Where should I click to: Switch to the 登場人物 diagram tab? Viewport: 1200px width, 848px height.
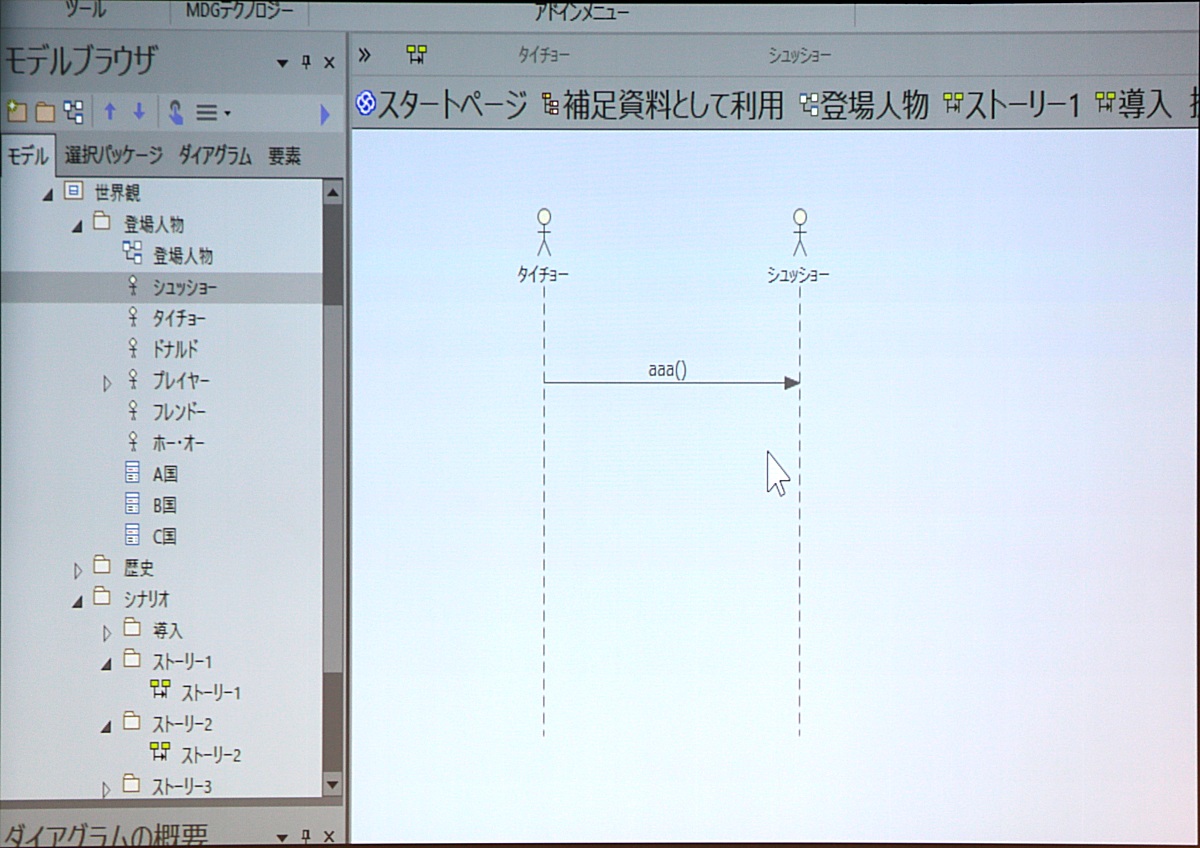(x=865, y=104)
